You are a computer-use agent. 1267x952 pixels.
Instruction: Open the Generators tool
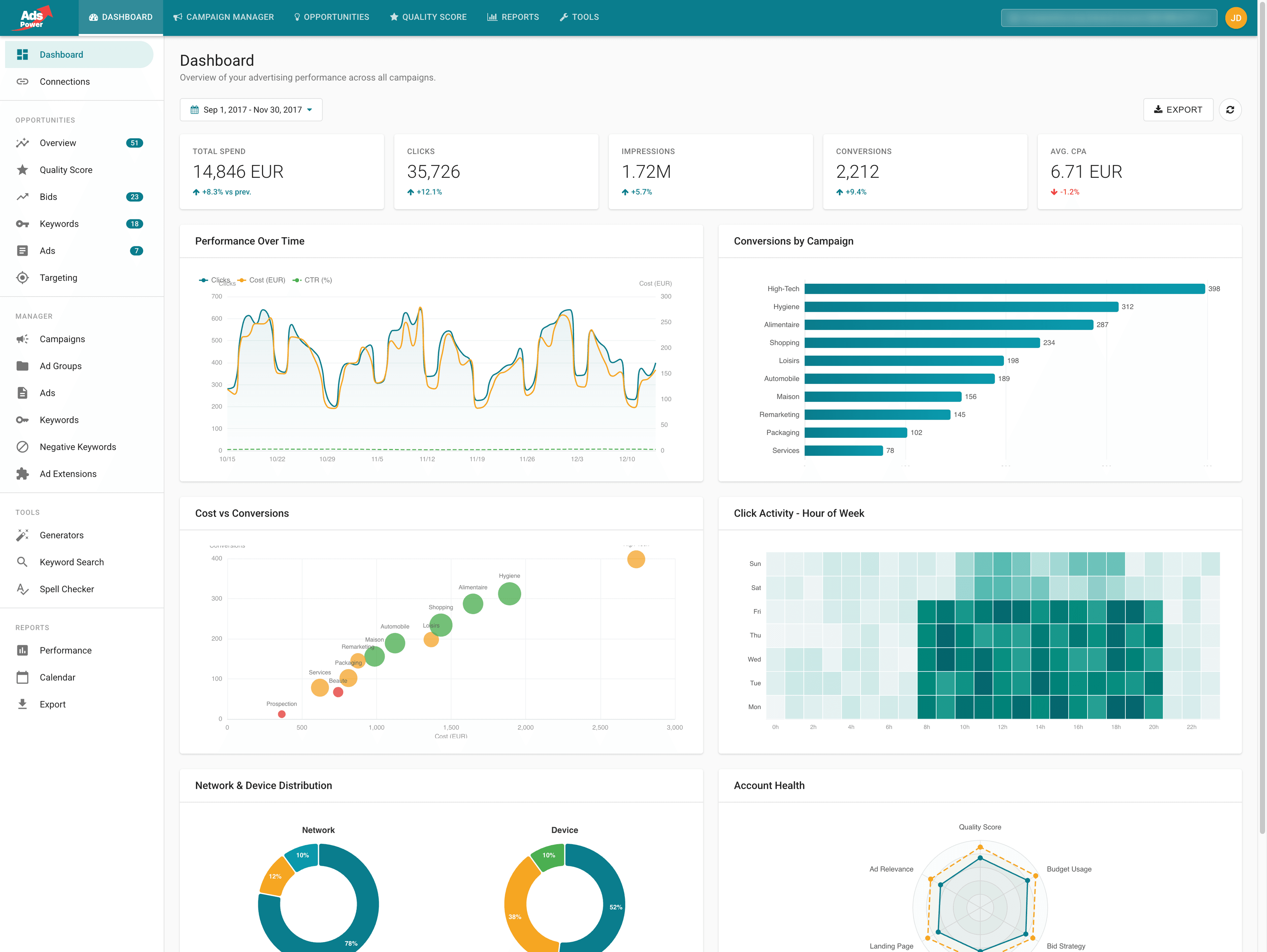tap(61, 534)
